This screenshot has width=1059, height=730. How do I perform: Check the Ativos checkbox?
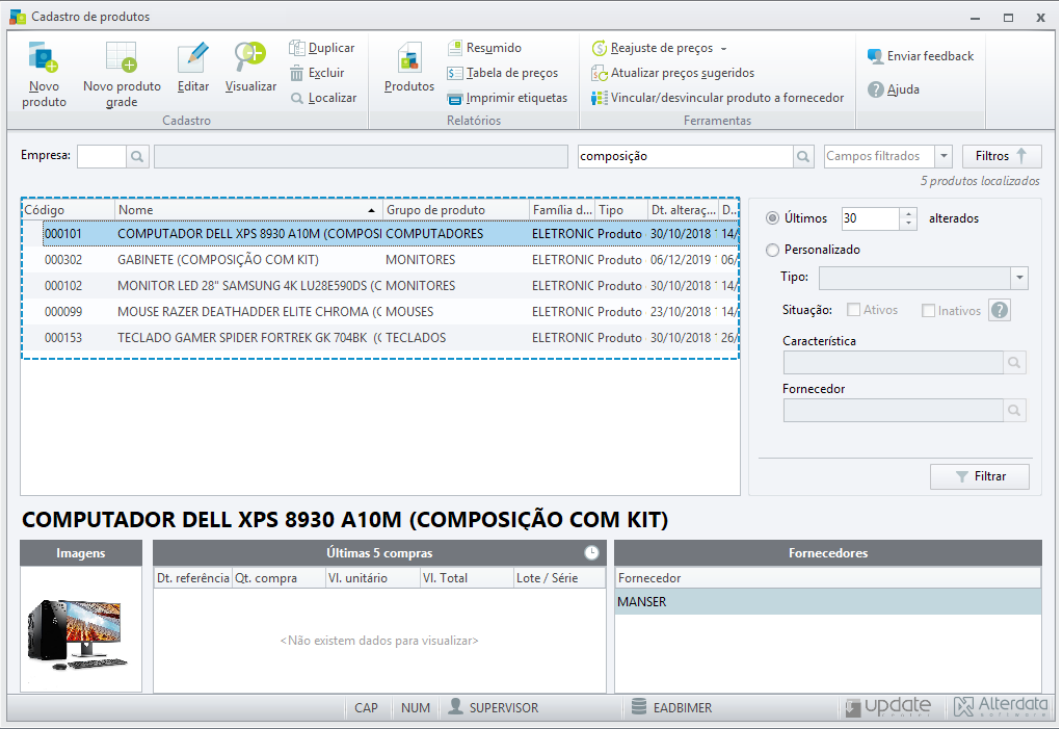pyautogui.click(x=854, y=310)
